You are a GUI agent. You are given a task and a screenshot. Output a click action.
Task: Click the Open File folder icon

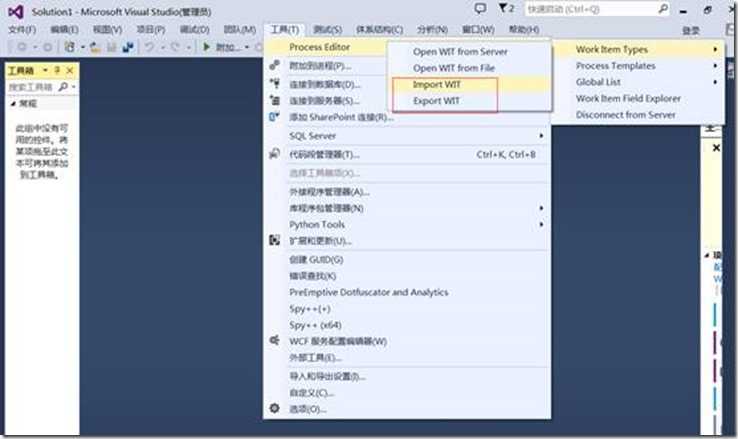(96, 47)
